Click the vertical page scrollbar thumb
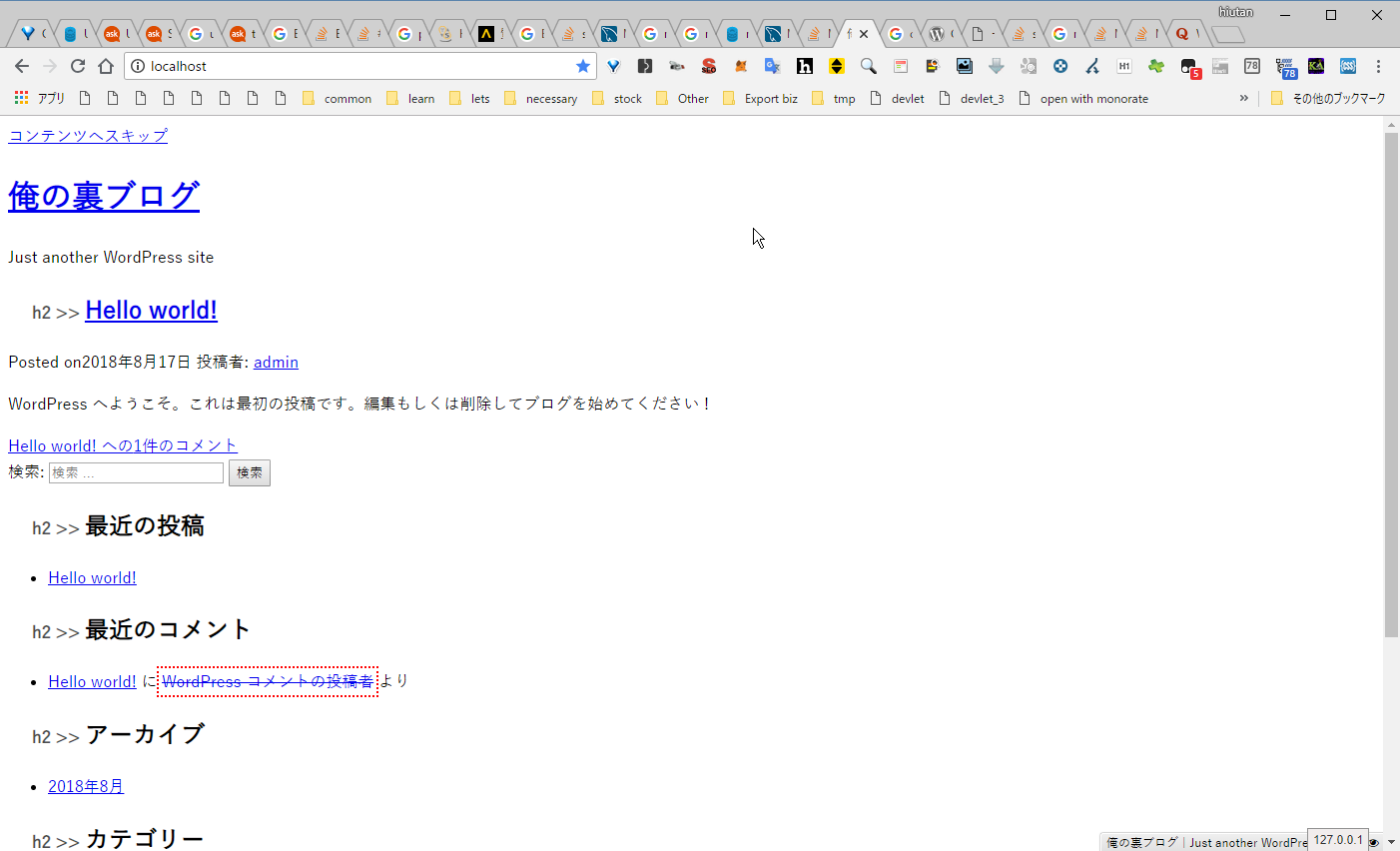 (x=1391, y=385)
